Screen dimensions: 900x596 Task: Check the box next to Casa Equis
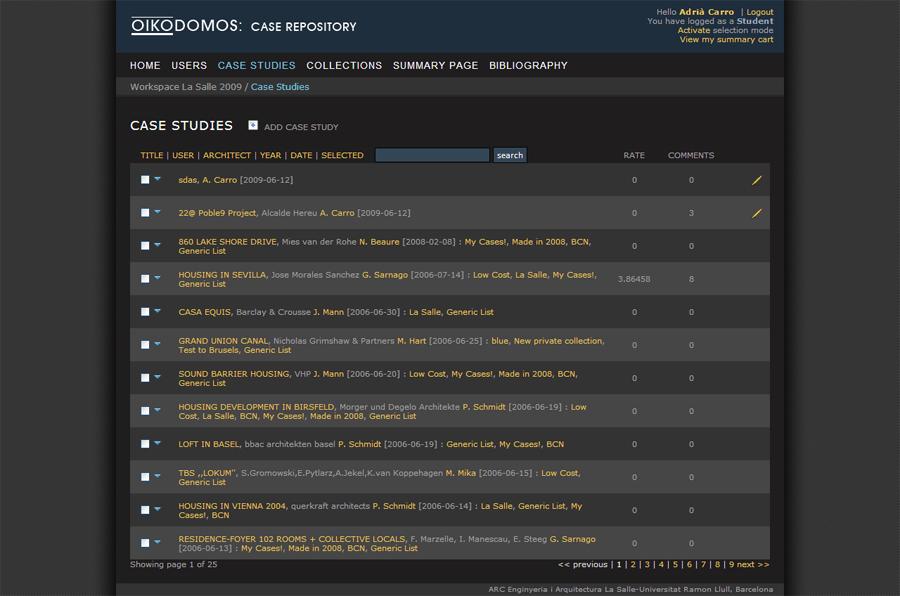(x=145, y=312)
